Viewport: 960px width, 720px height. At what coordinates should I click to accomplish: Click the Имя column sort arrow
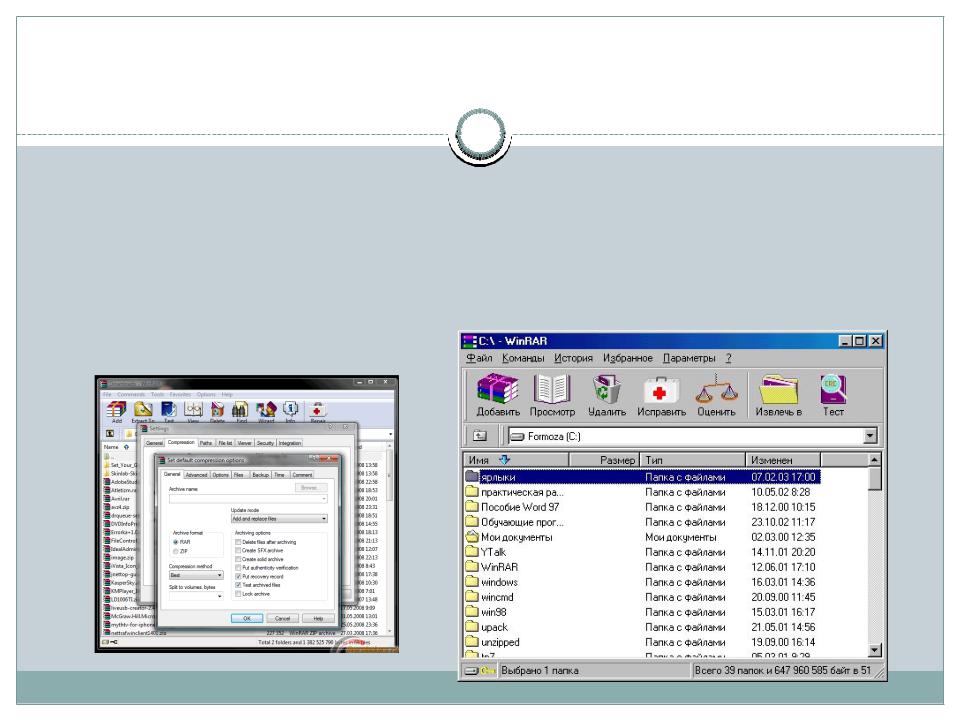pos(504,459)
